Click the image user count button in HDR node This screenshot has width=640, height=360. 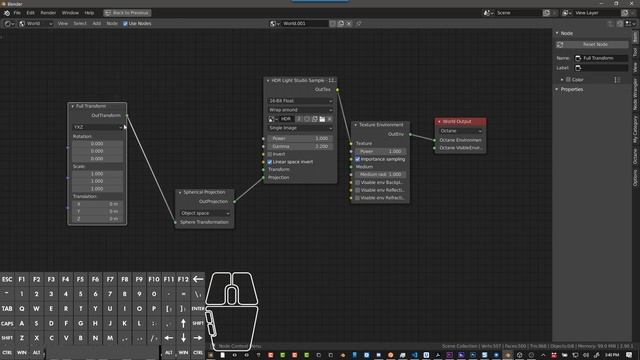tap(299, 119)
